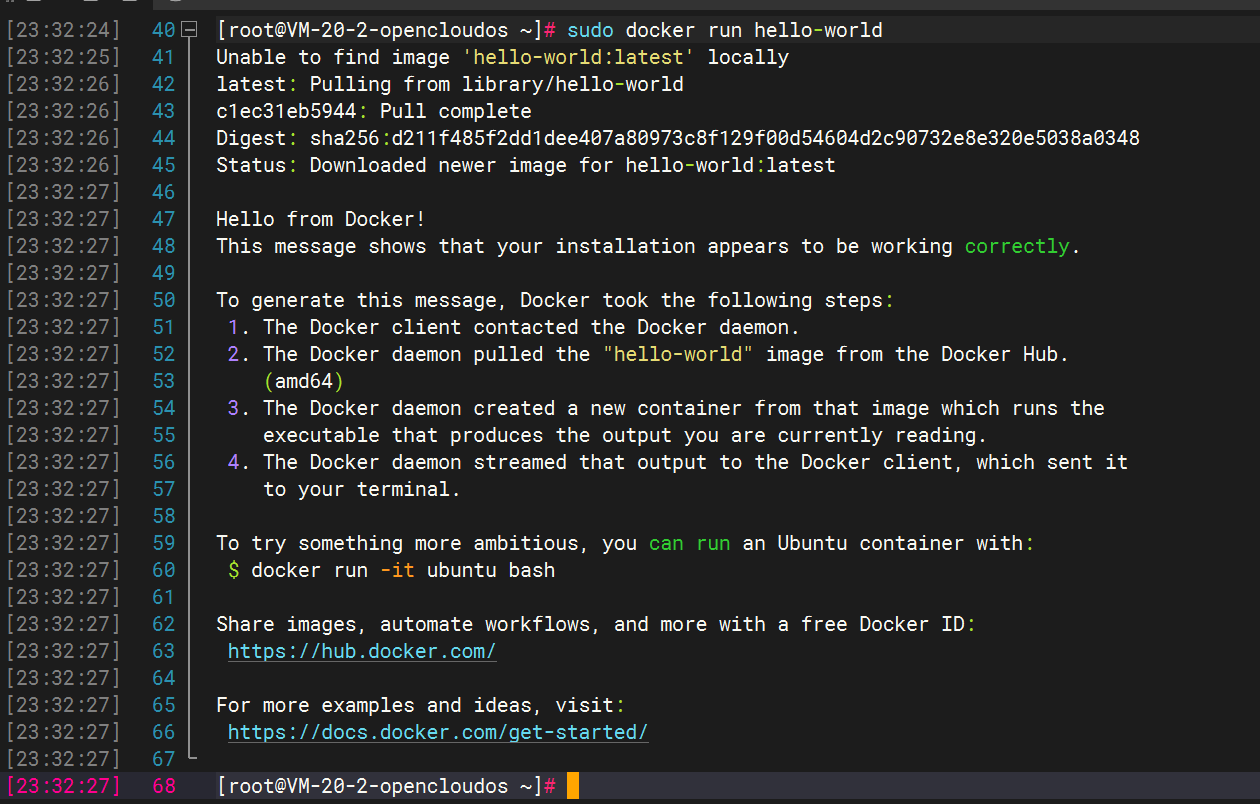Click the orange cursor at the prompt on line 68
The image size is (1260, 804).
point(573,786)
